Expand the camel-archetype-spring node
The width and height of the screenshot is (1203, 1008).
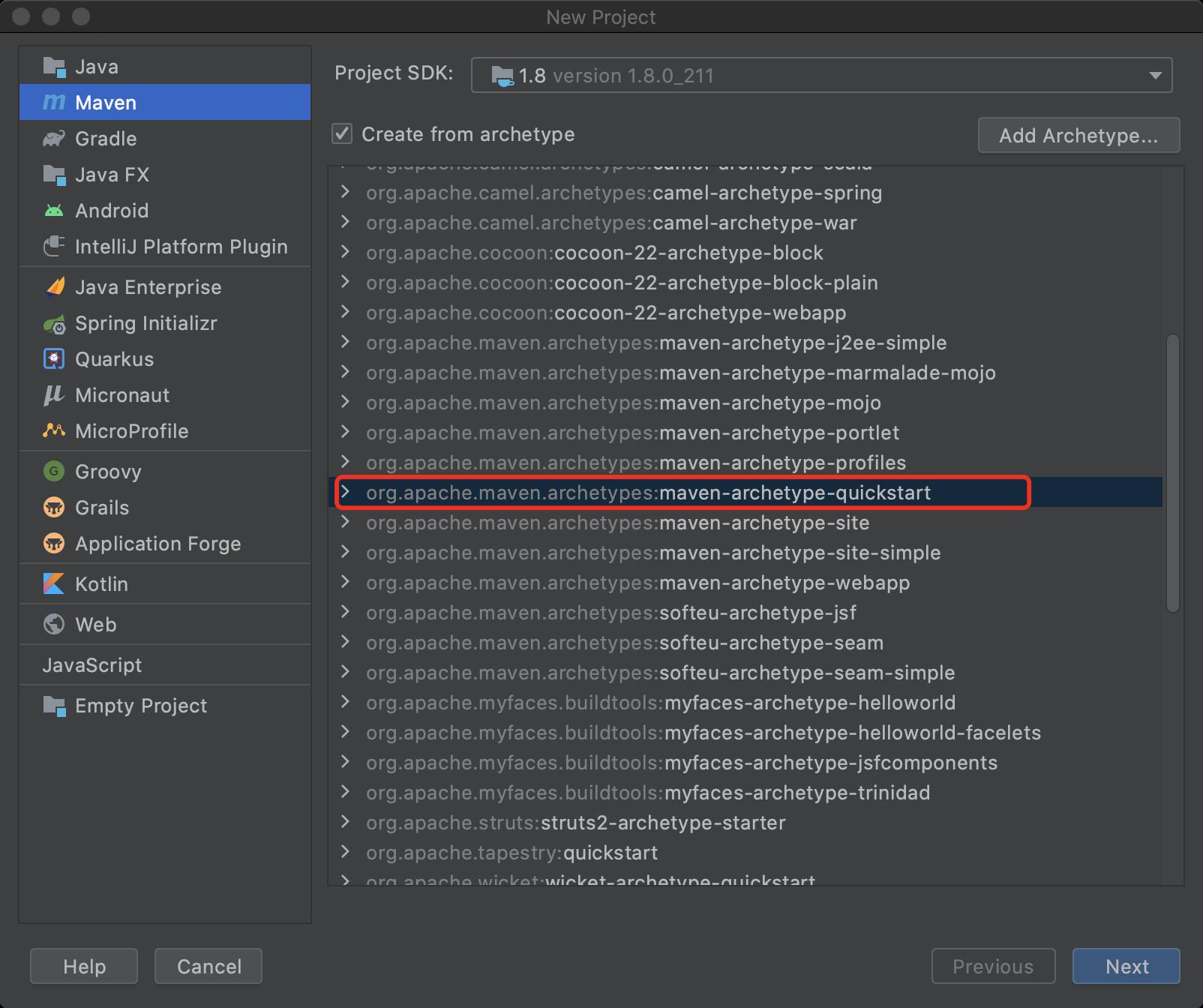coord(345,192)
